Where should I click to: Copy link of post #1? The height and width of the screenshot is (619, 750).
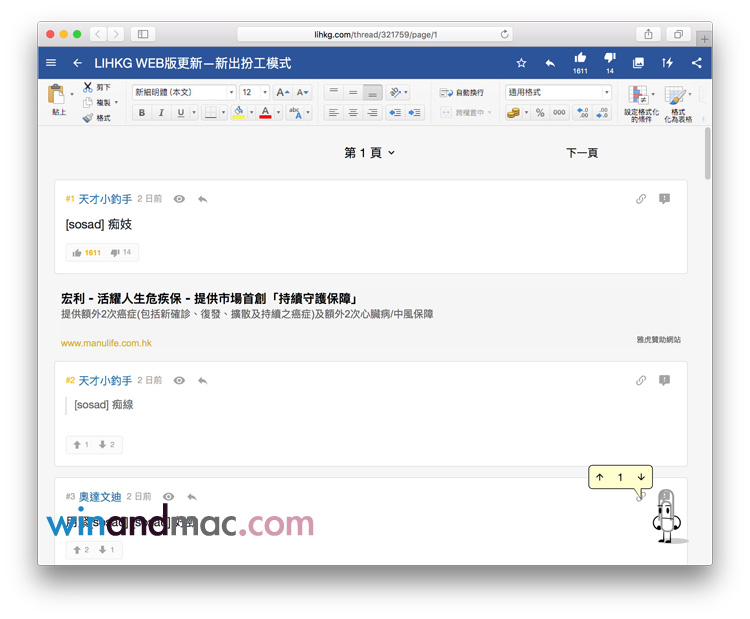click(x=641, y=199)
